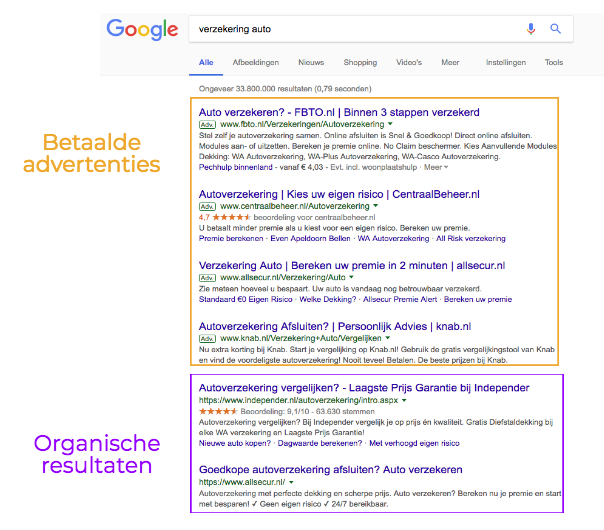
Task: Open Independer 'Autoverzekering vergelijken?' result title
Action: pos(364,388)
